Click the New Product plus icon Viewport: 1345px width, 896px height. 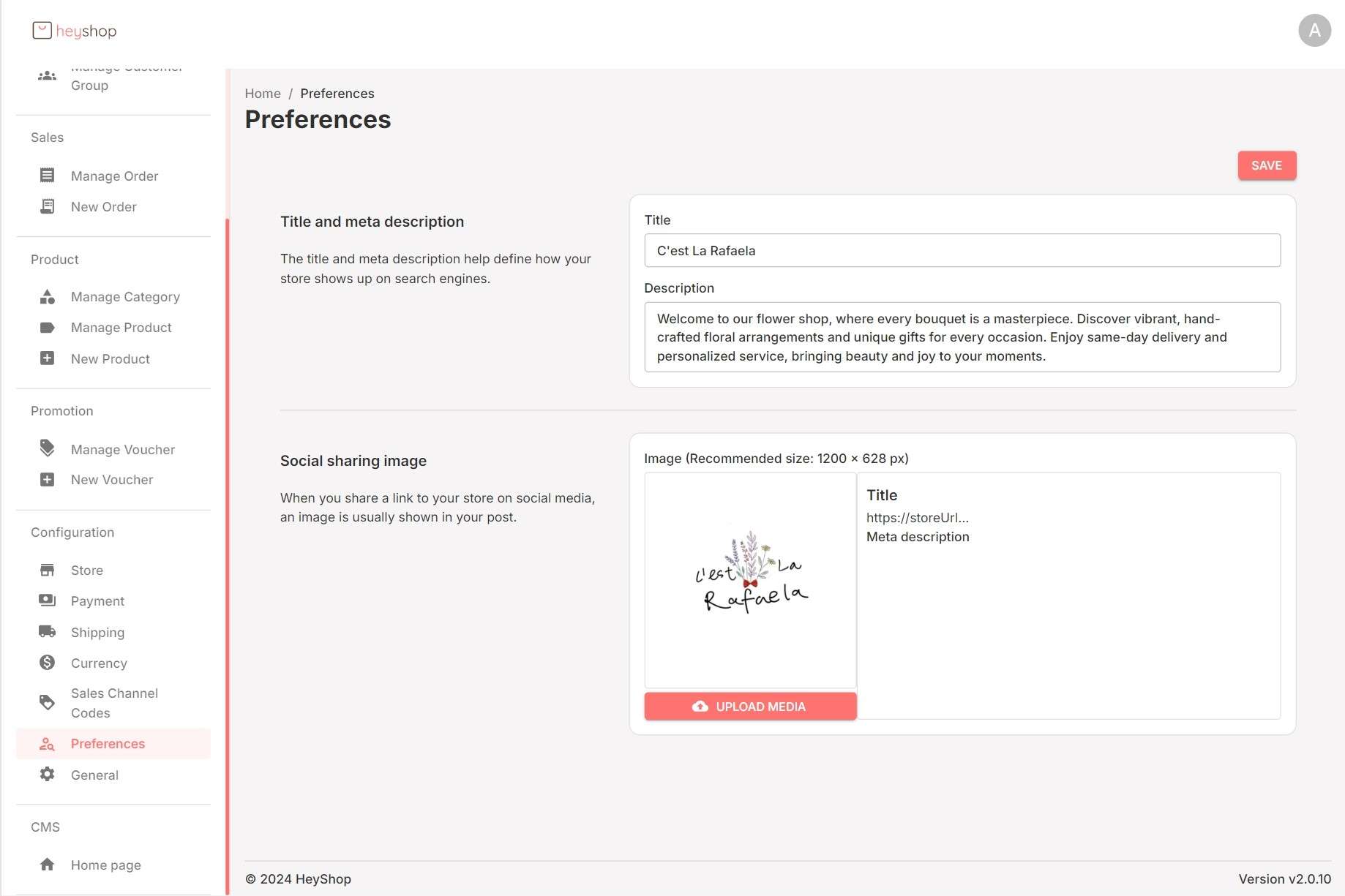47,358
